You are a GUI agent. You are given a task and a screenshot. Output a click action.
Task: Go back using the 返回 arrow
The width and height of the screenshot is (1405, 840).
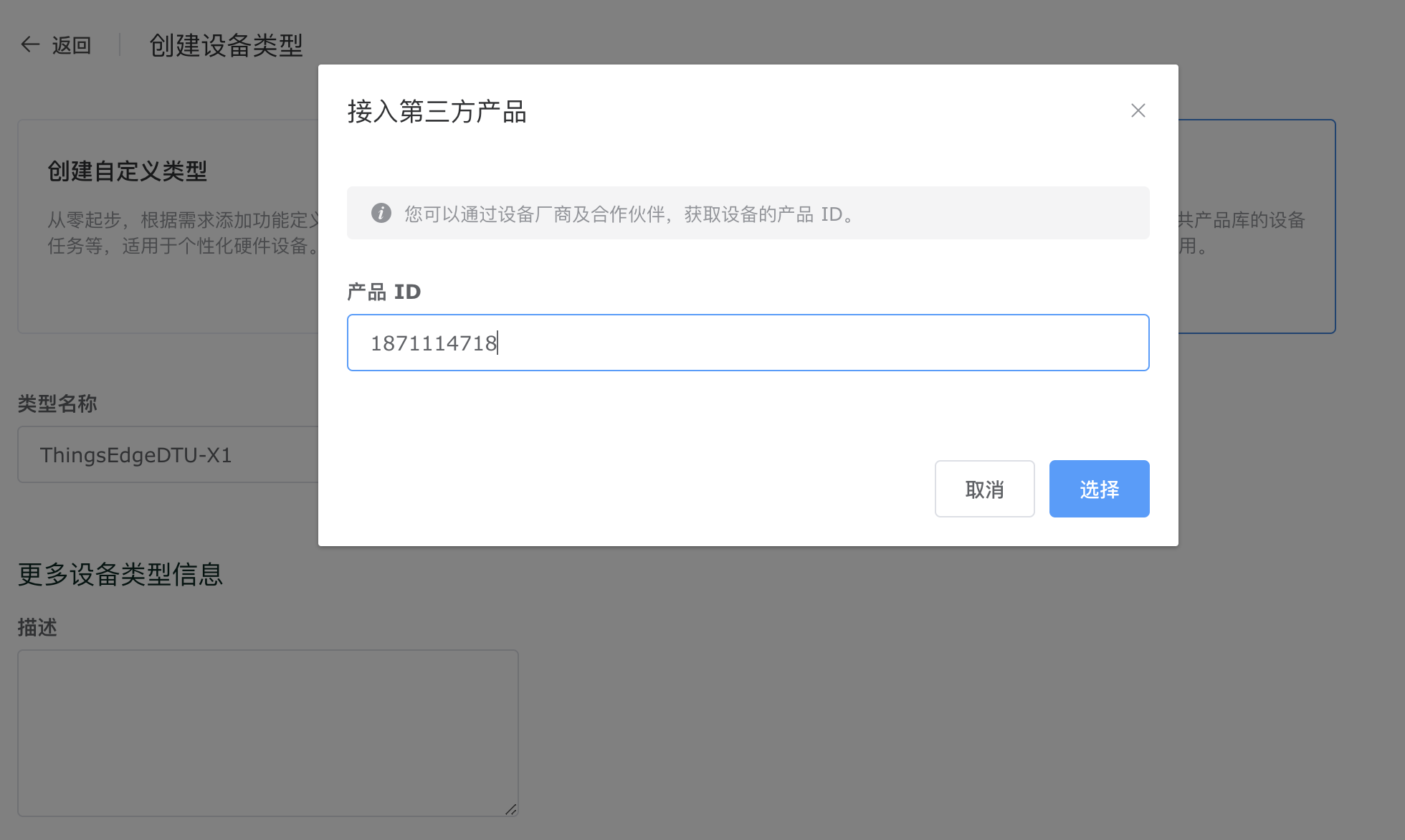tap(29, 44)
